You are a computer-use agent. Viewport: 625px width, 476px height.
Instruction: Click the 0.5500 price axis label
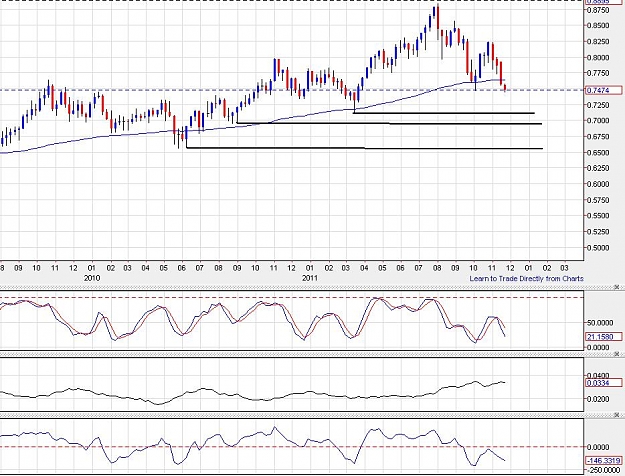[x=599, y=216]
